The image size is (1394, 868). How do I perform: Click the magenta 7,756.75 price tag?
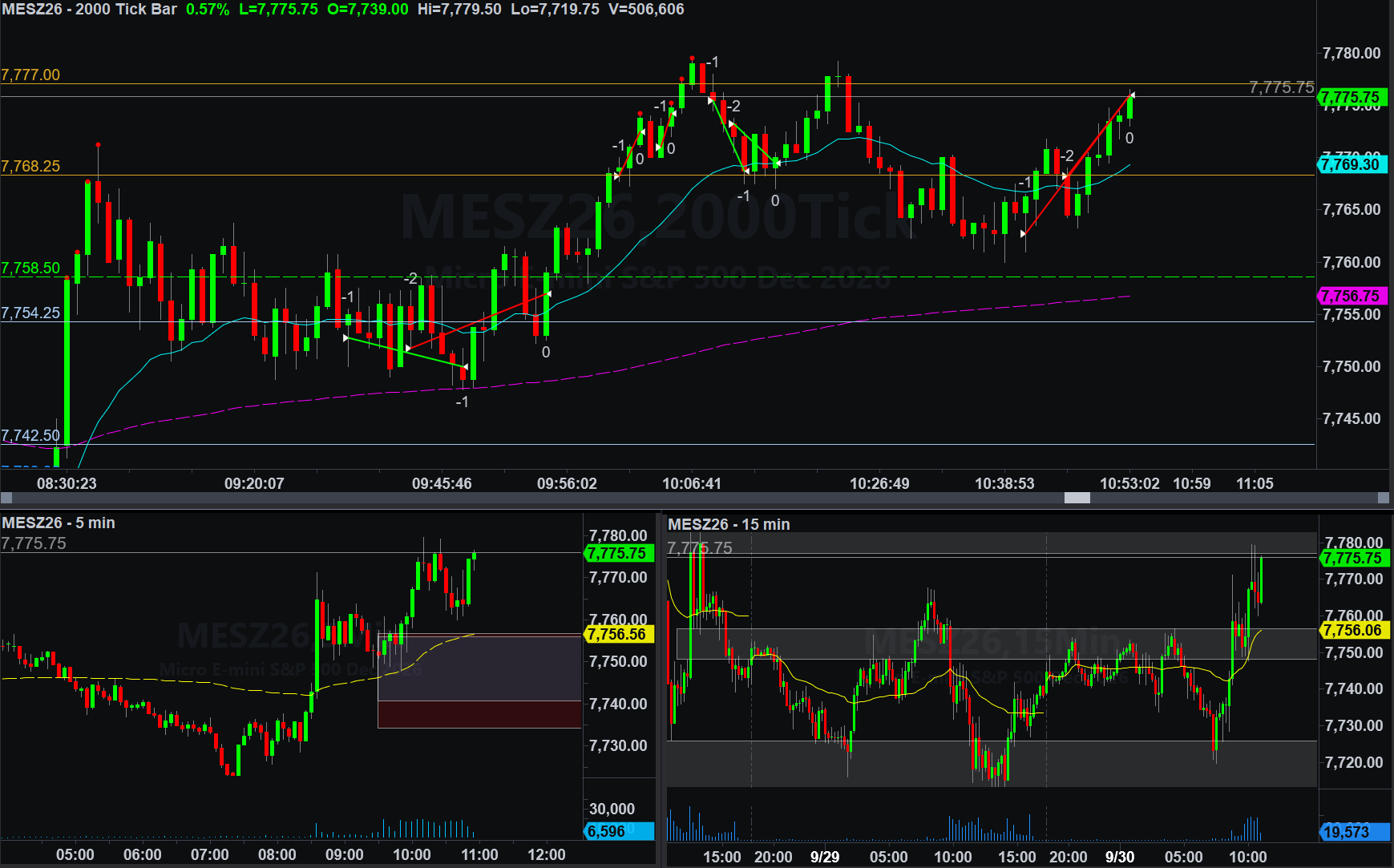click(x=1352, y=296)
